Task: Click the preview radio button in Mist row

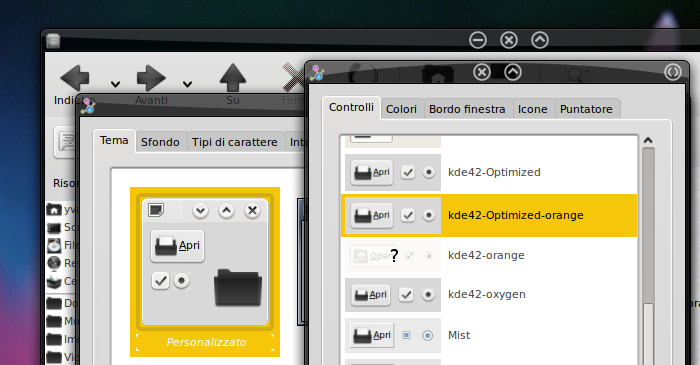Action: coord(428,335)
